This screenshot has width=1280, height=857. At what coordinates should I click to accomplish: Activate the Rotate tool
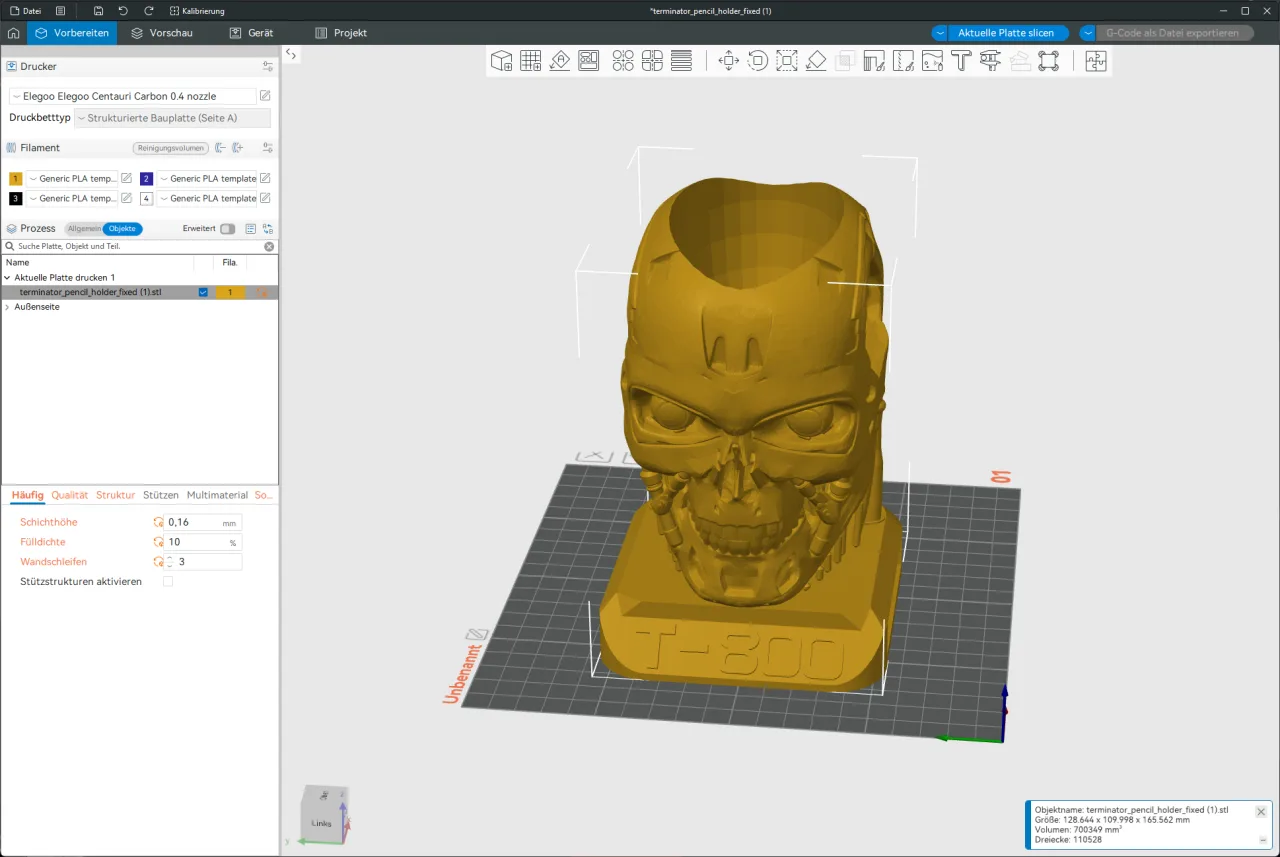[758, 61]
